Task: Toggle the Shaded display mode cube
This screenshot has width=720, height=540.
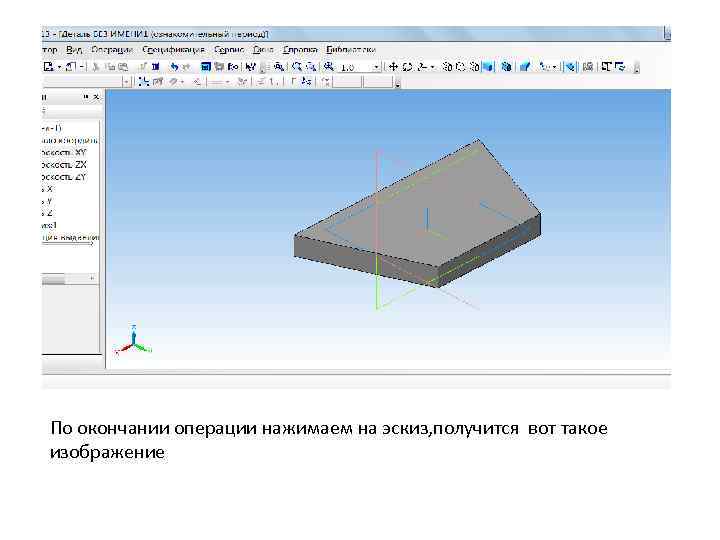Action: point(488,67)
